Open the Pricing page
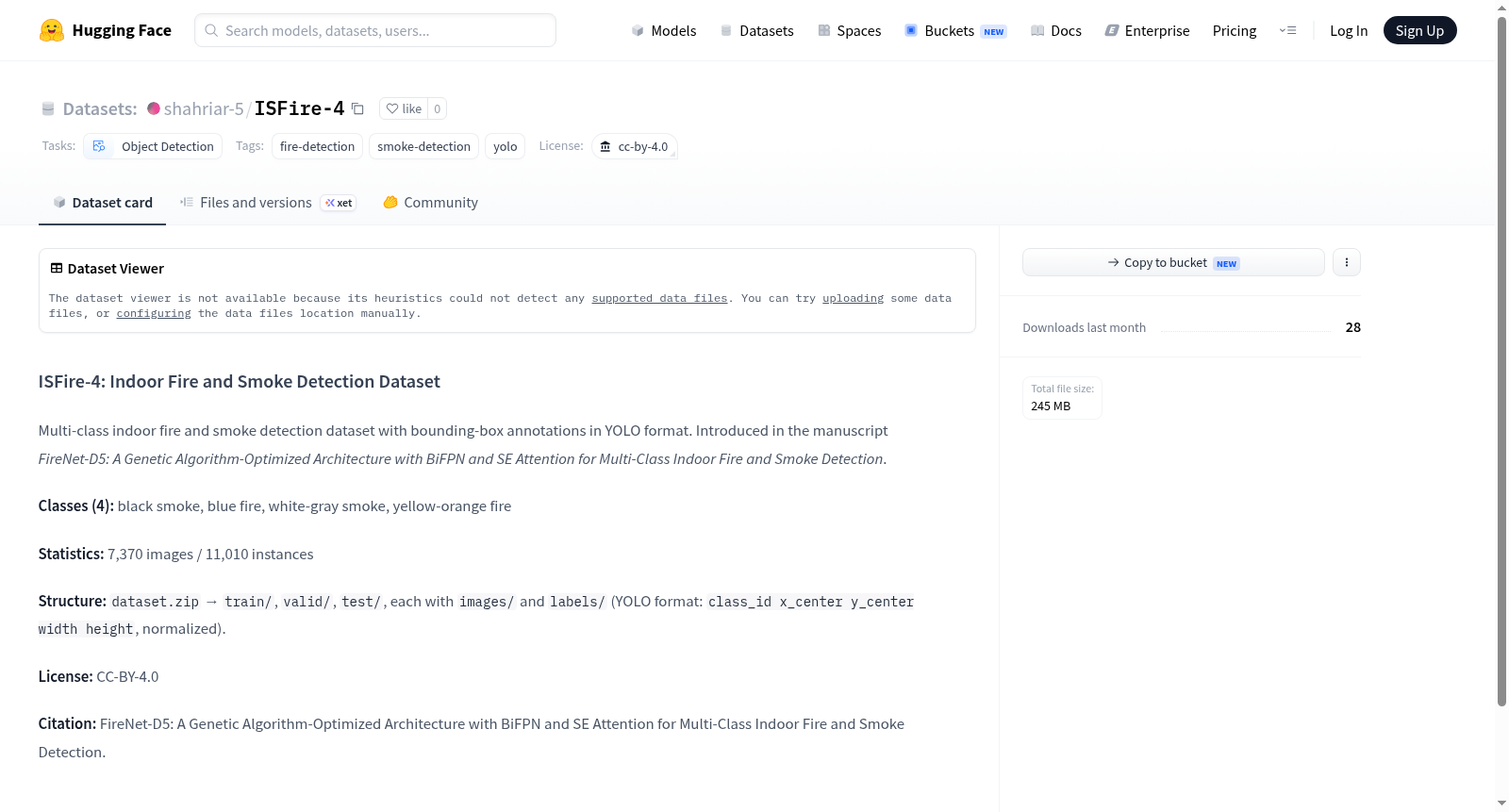 (1235, 30)
